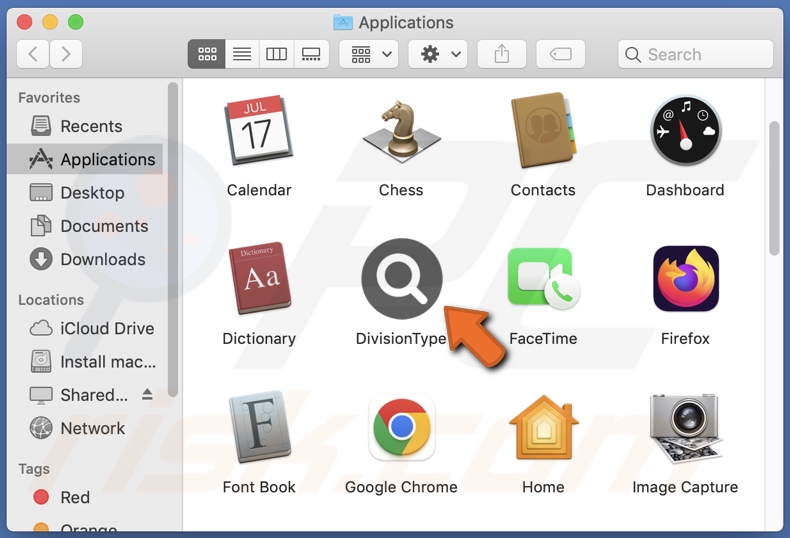Select the Dictionary app icon
Image resolution: width=790 pixels, height=538 pixels.
tap(259, 278)
